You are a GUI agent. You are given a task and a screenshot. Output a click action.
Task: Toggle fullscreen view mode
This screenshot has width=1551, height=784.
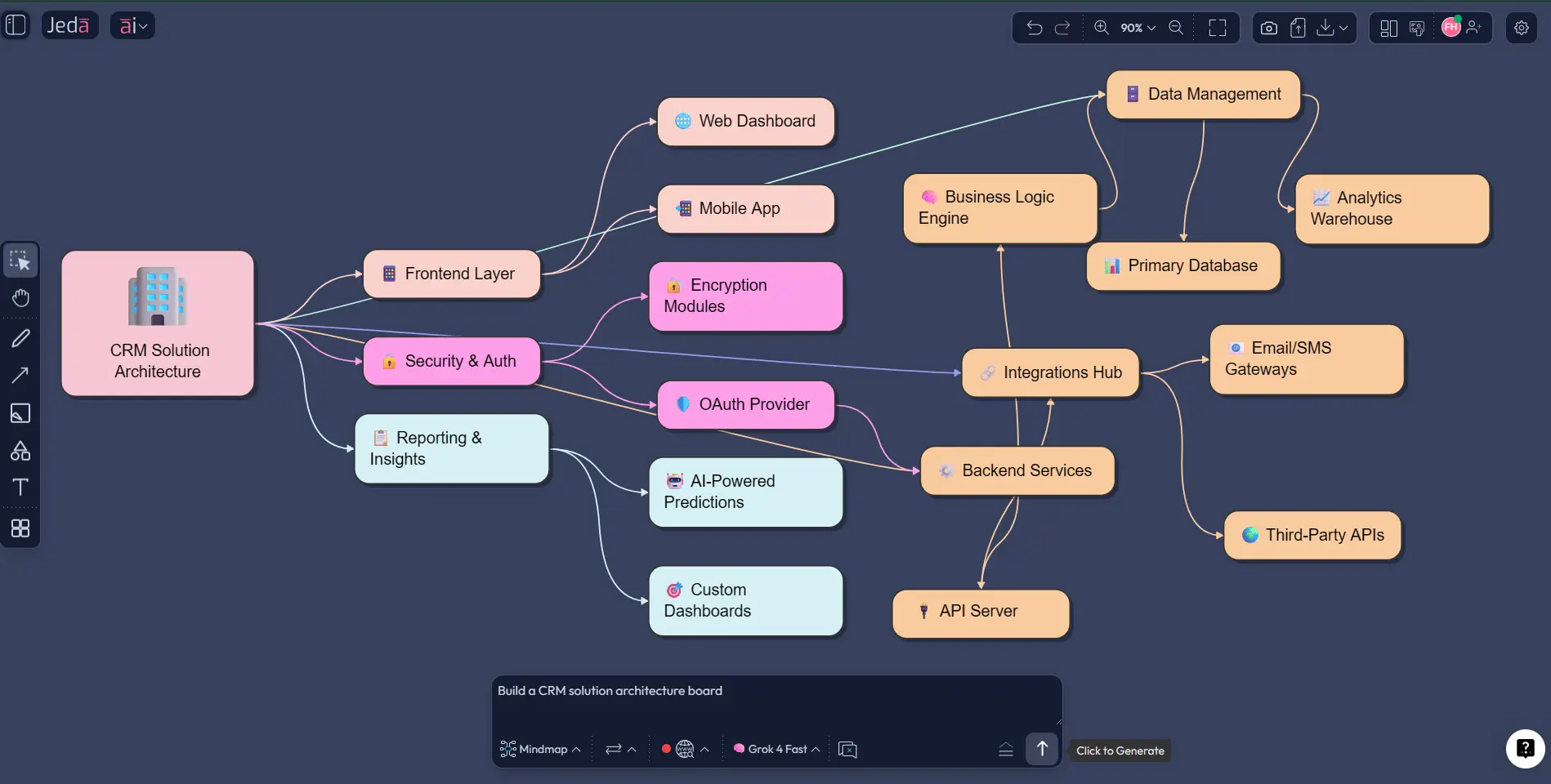tap(1217, 27)
